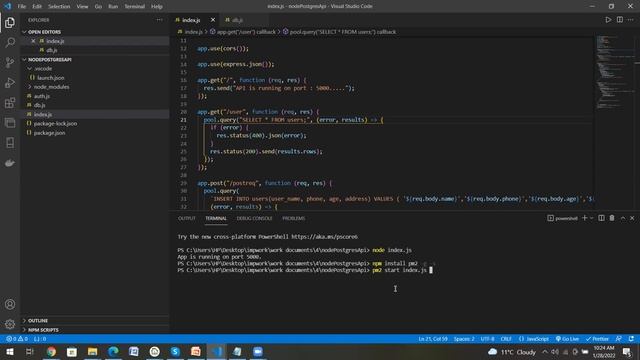Open the Search view in the activity bar
The width and height of the screenshot is (640, 360).
tap(10, 42)
